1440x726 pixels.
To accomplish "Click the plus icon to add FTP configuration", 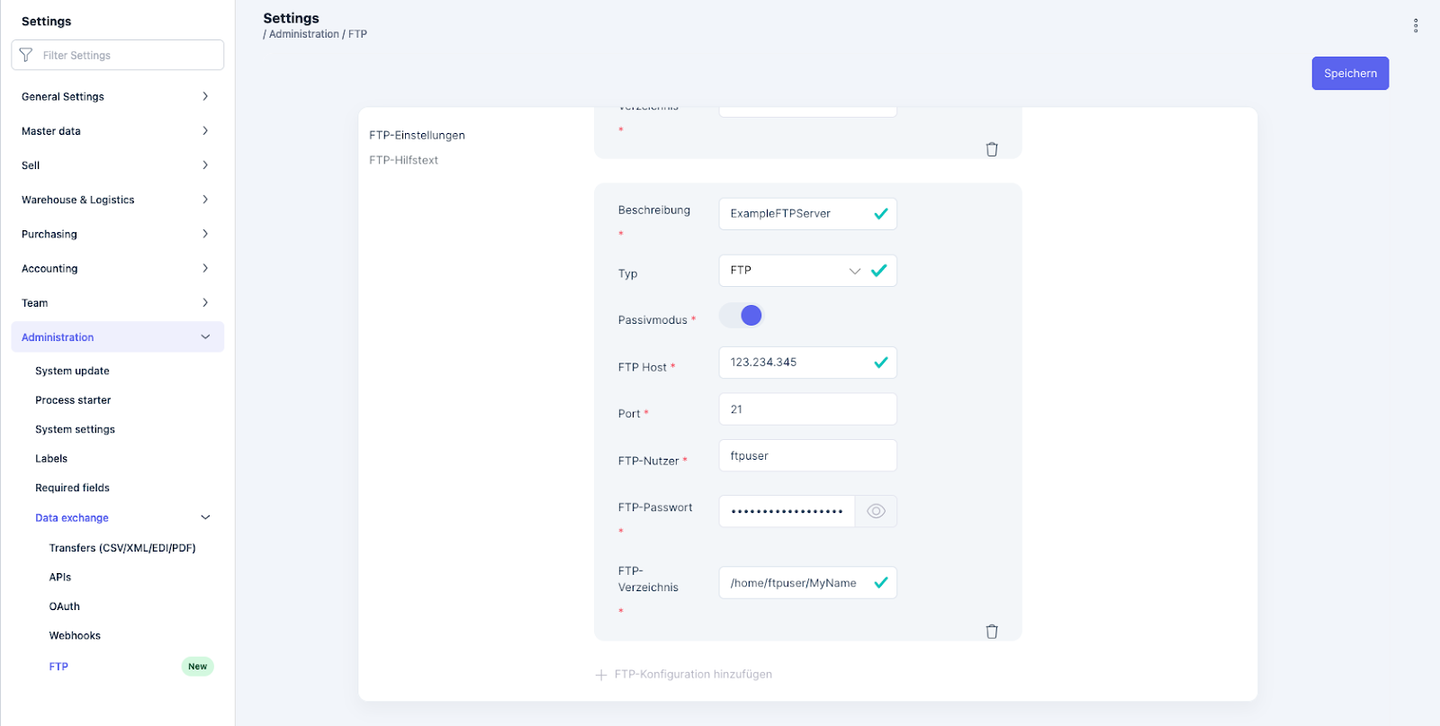I will pos(601,675).
